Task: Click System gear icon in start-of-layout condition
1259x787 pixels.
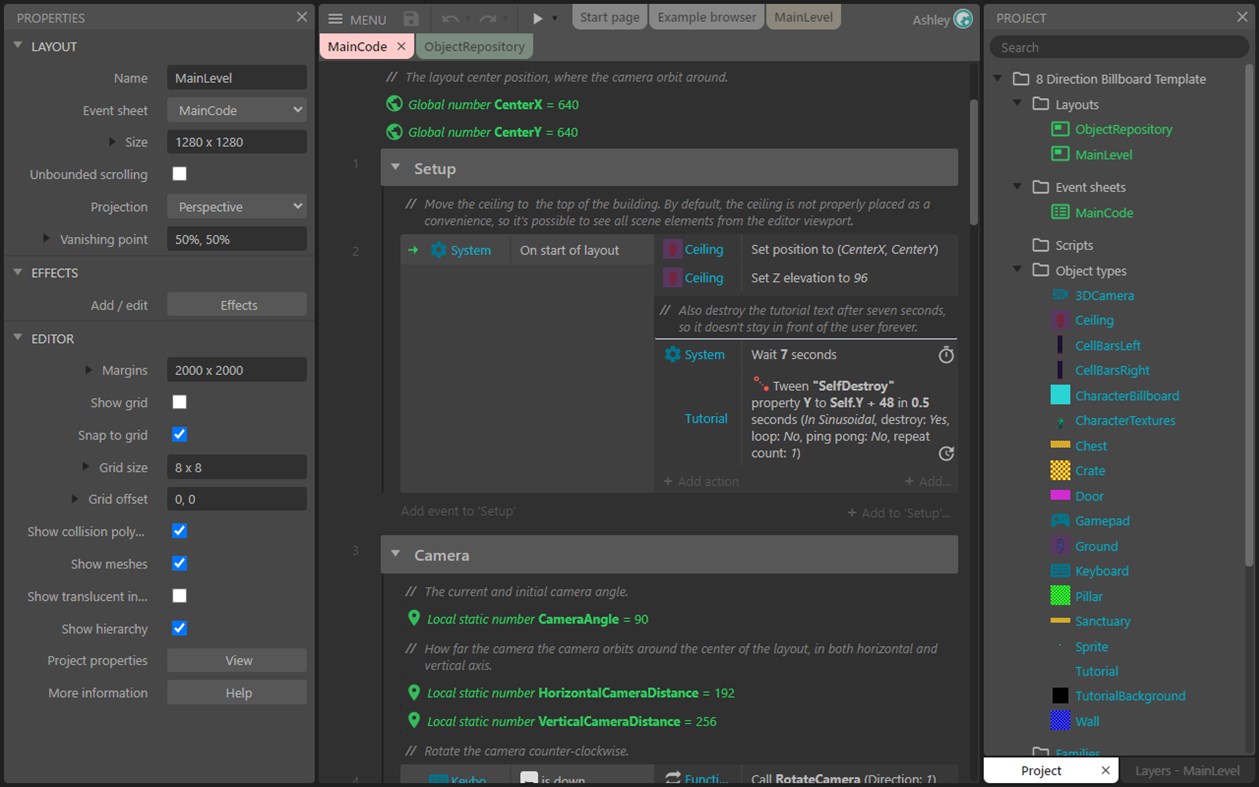Action: tap(438, 250)
